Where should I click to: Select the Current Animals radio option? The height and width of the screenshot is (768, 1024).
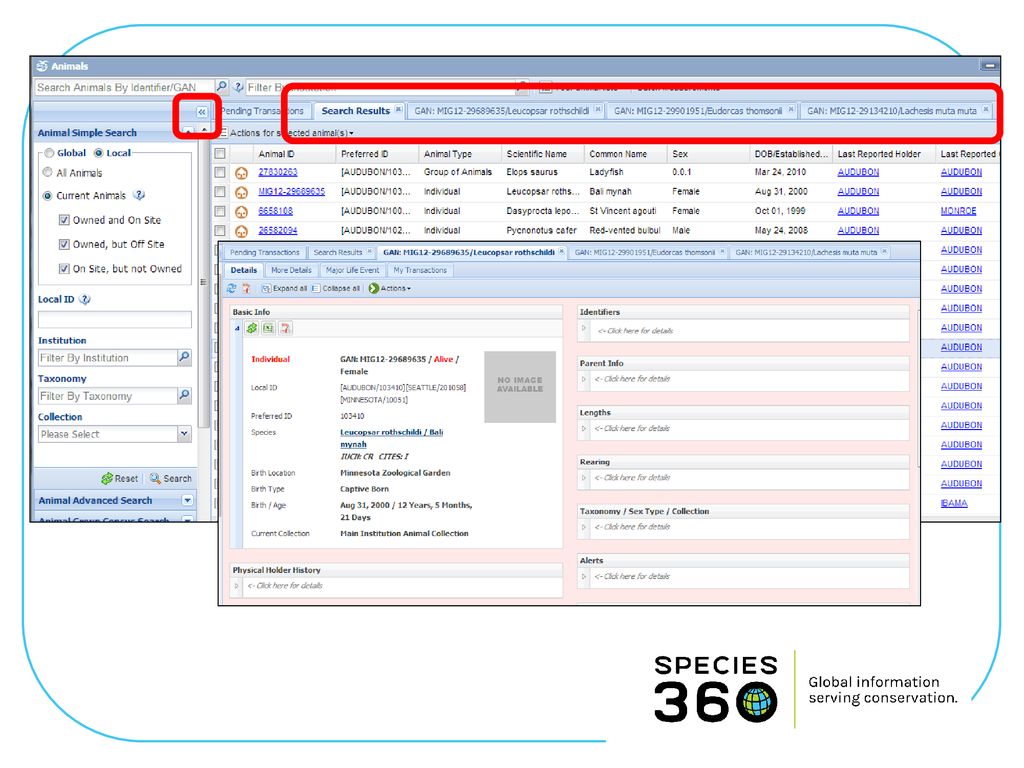[x=47, y=195]
